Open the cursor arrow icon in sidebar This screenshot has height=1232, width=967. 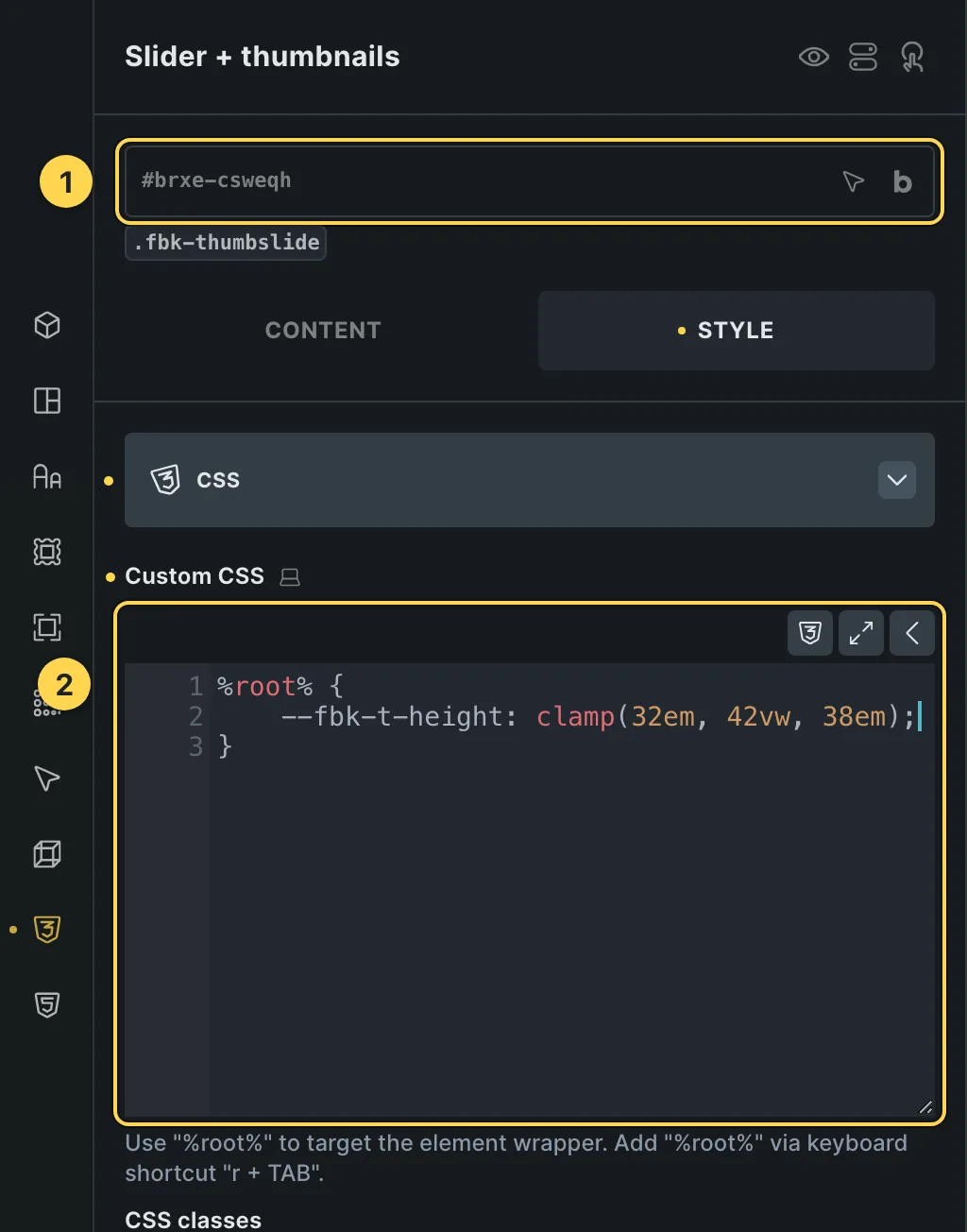pos(47,779)
